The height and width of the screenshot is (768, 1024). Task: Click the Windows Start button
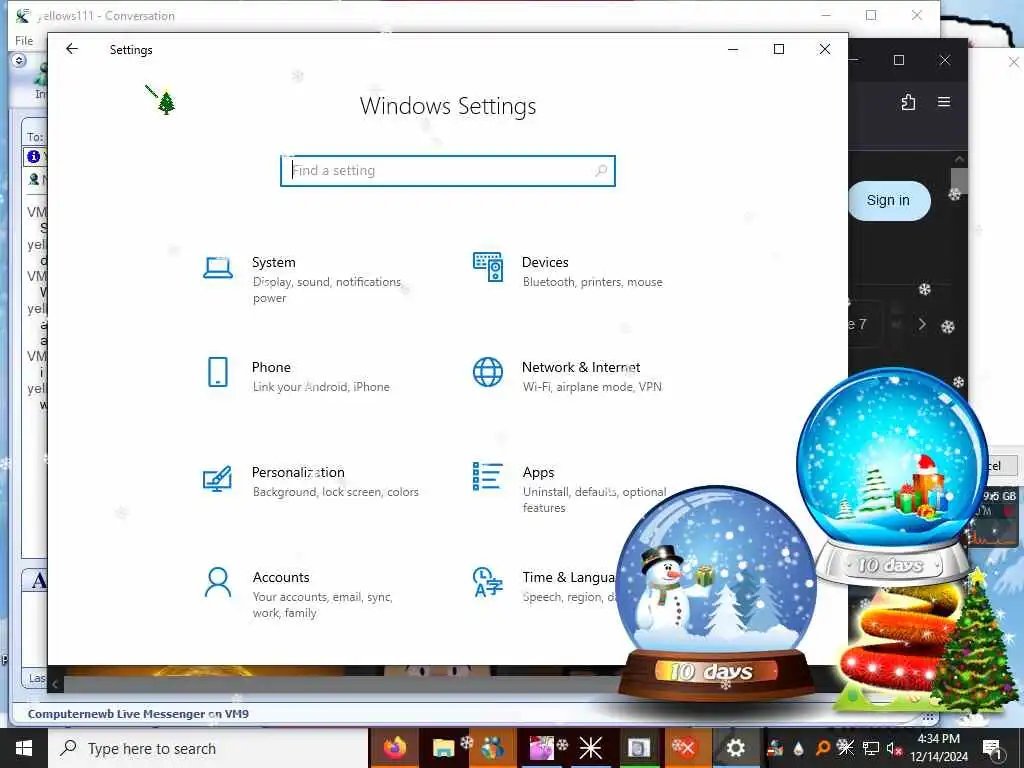(24, 748)
